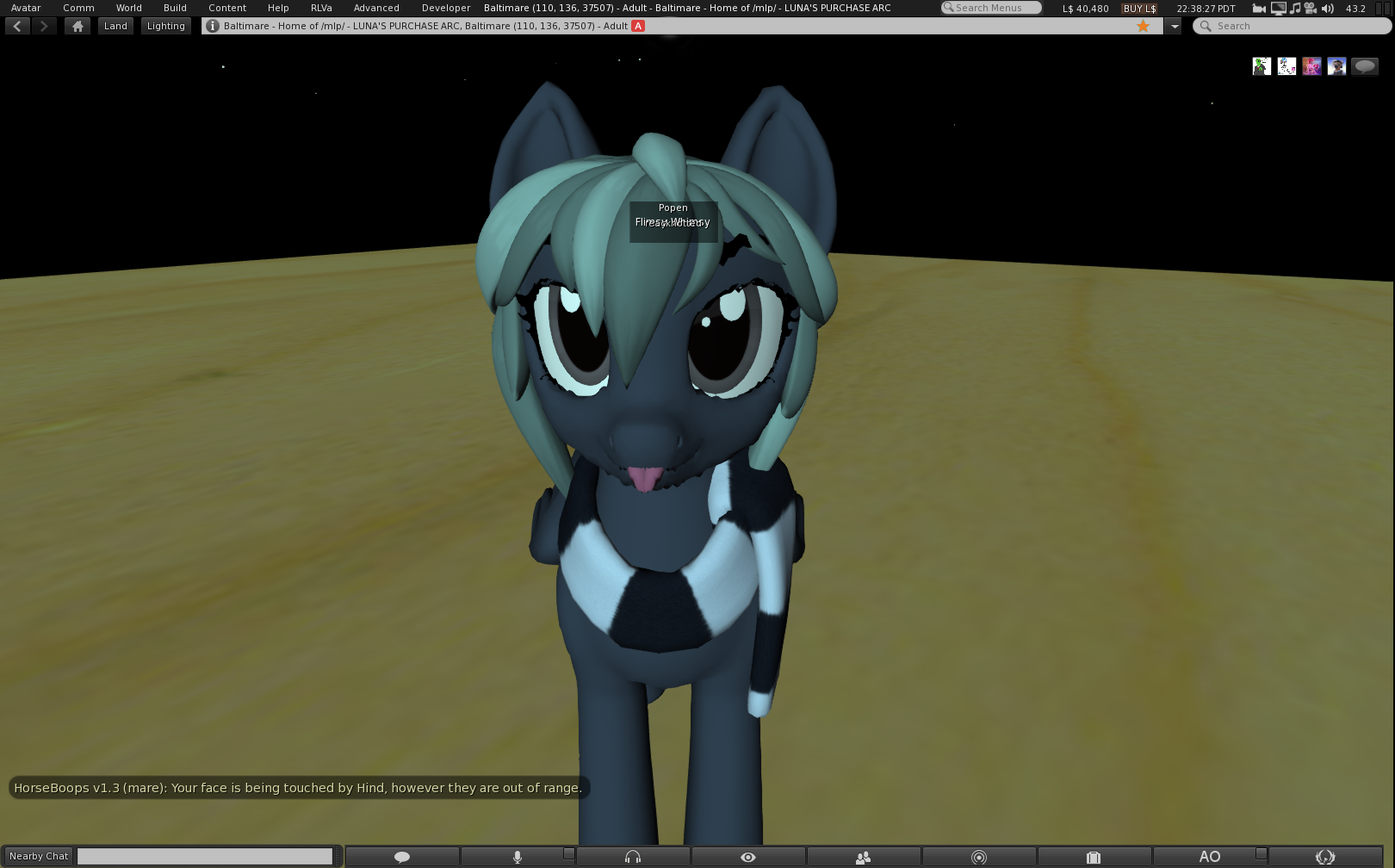The width and height of the screenshot is (1395, 868).
Task: Click the BUY L$ button
Action: click(1139, 9)
